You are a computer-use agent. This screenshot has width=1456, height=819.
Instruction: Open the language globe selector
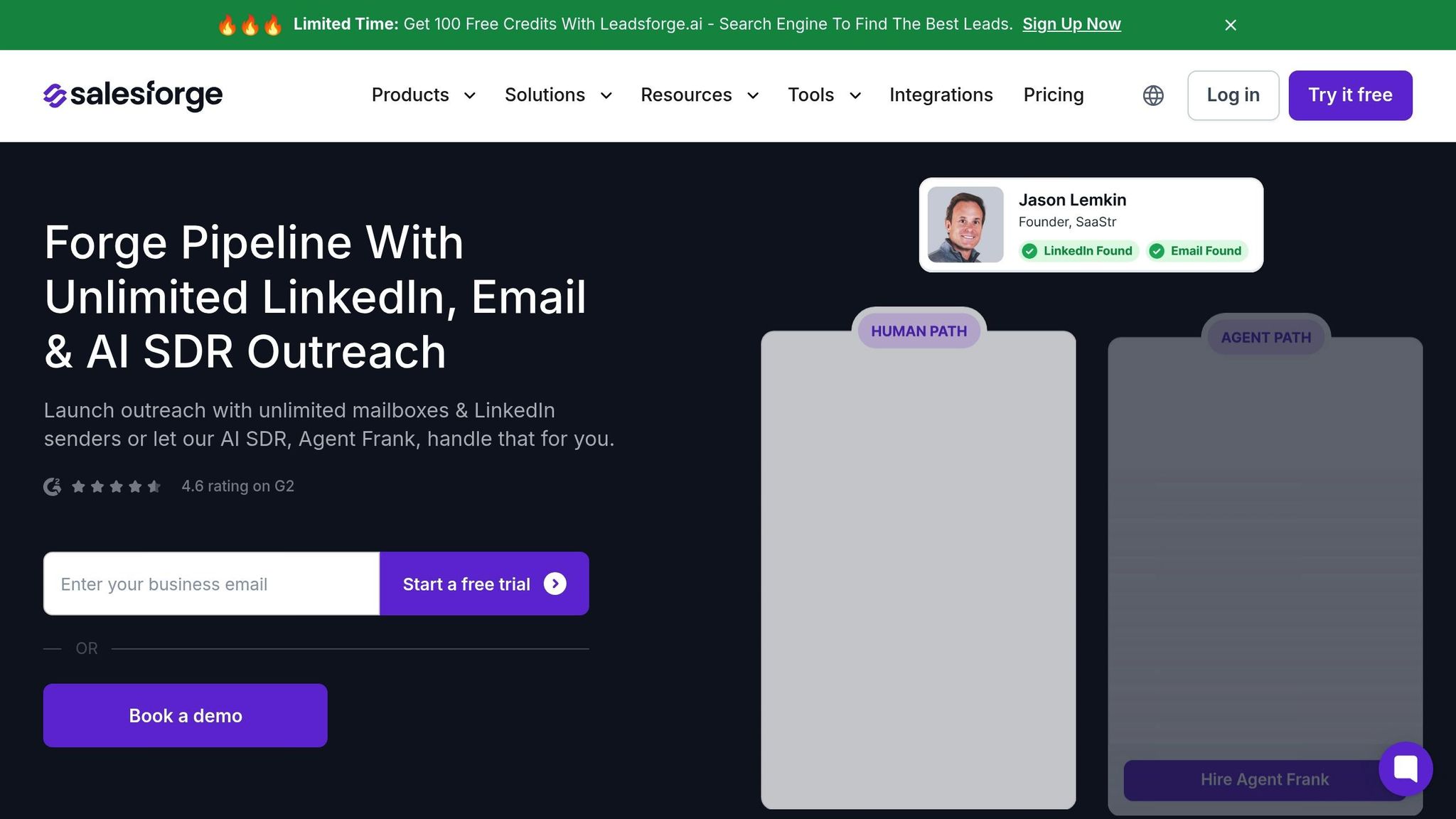1153,95
